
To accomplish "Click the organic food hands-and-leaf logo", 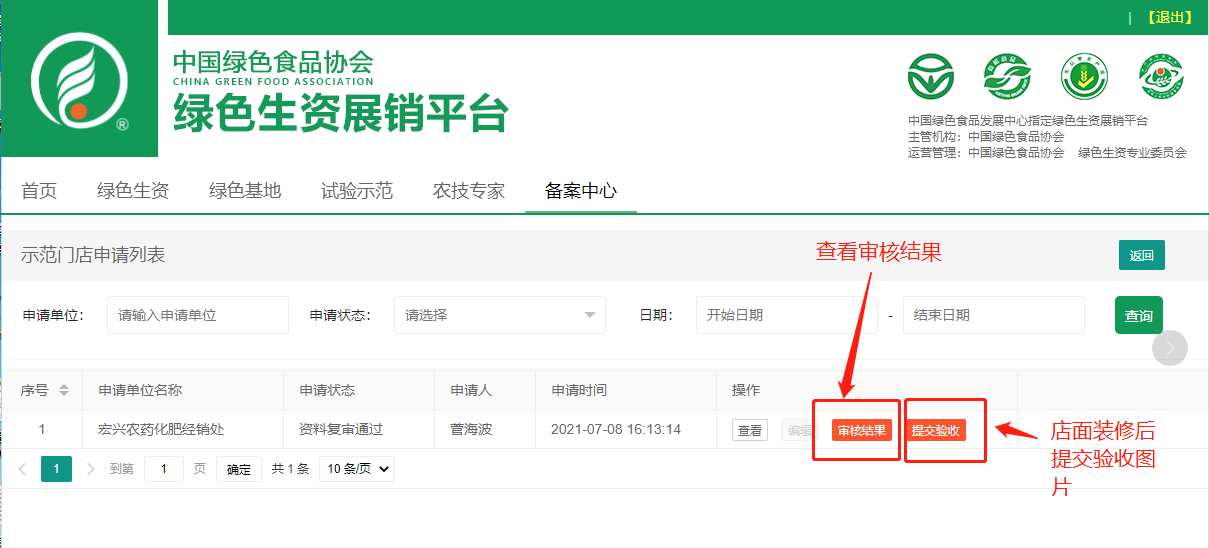I will [x=1008, y=77].
